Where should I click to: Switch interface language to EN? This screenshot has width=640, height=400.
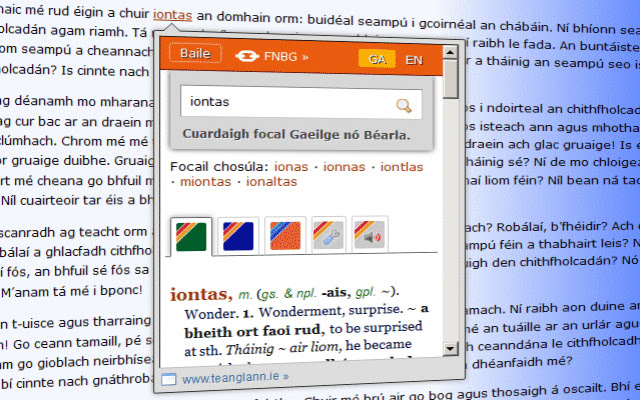coord(413,60)
